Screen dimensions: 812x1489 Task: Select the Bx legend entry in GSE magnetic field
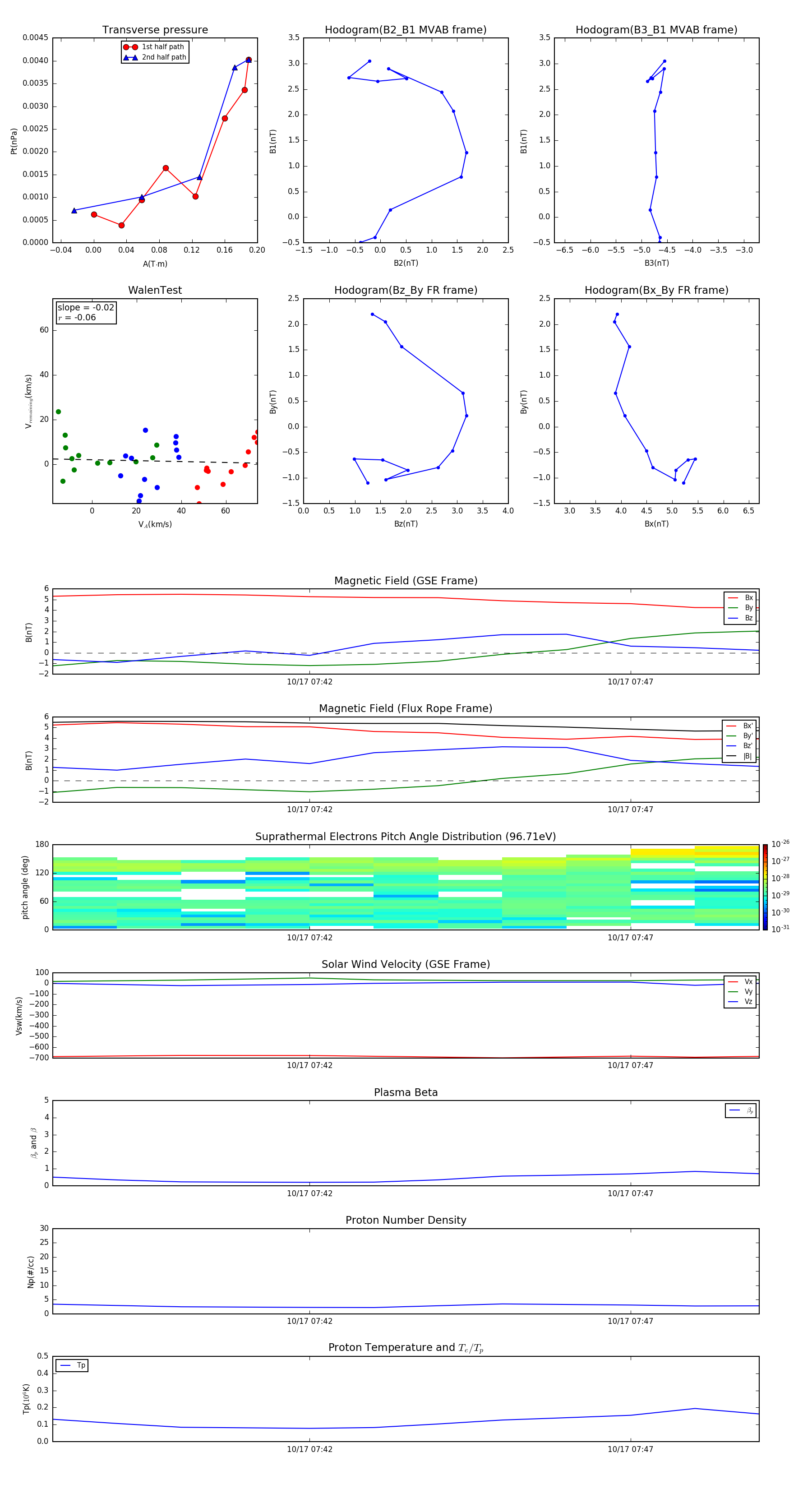740,598
